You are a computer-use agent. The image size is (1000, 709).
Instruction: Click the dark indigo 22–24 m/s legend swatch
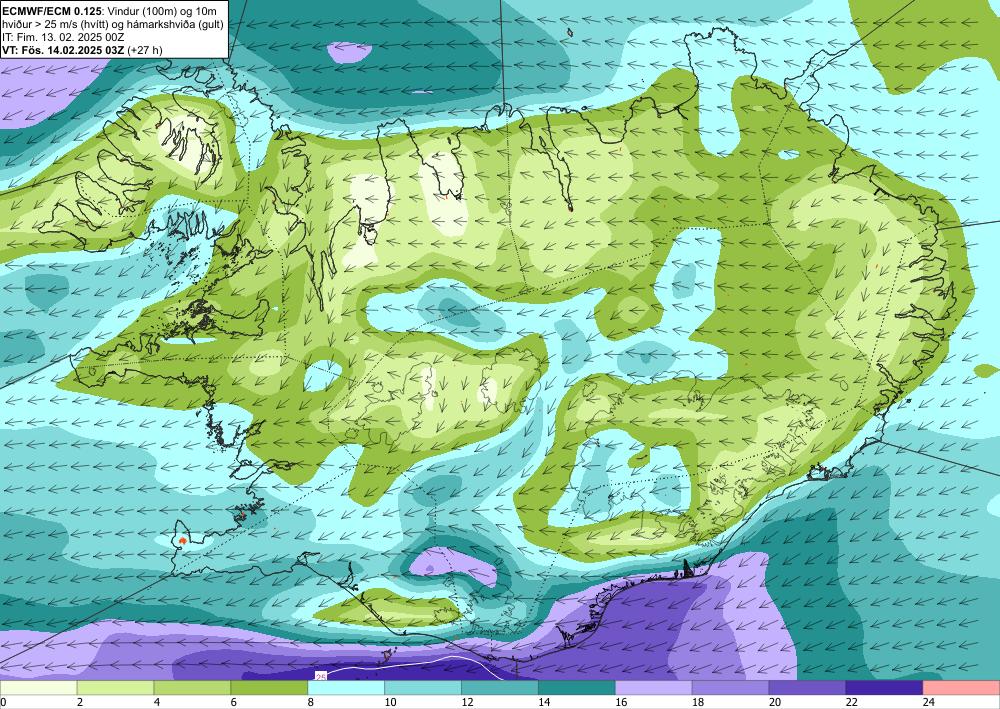(x=884, y=688)
